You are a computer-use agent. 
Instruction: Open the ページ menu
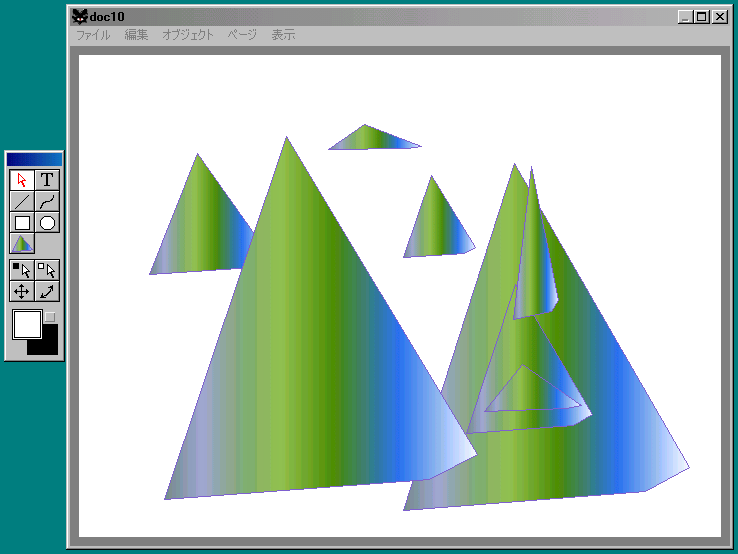pyautogui.click(x=242, y=35)
